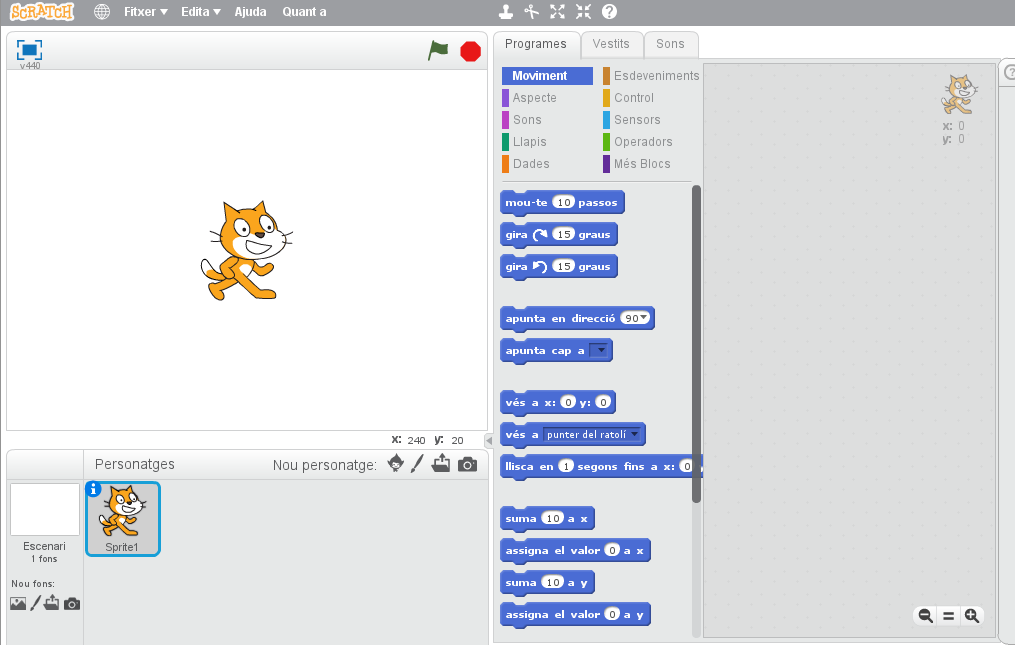Select the Esdeveniments block category
This screenshot has width=1015, height=645.
[651, 76]
